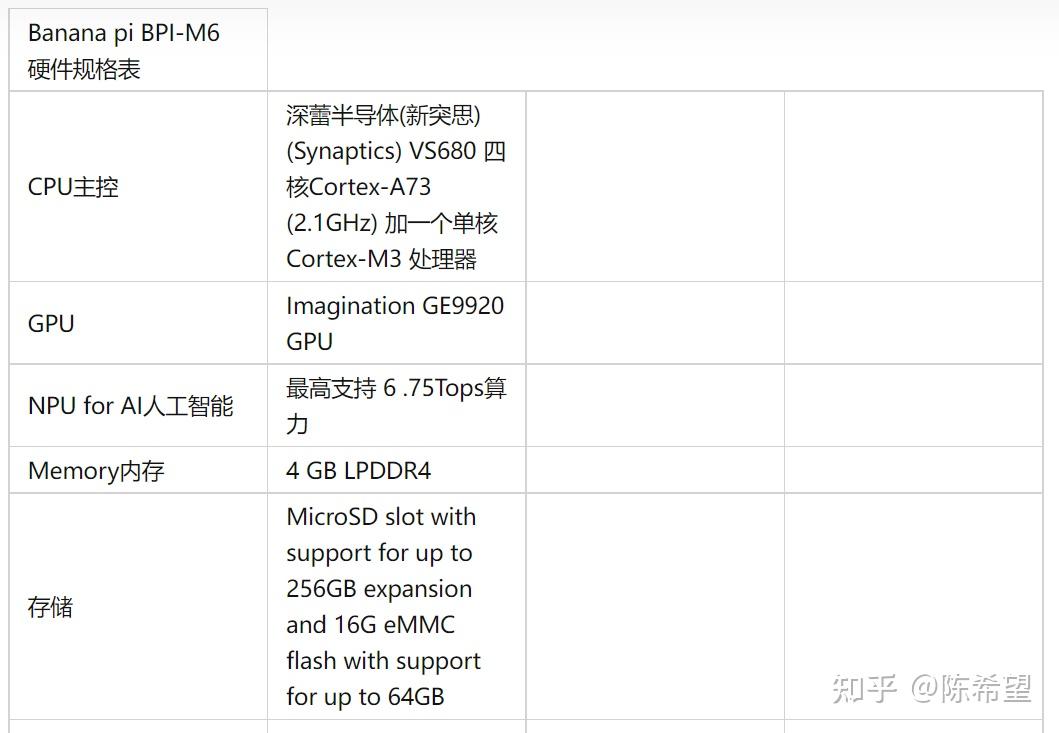1059x733 pixels.
Task: Click the 硬件规格表 title text
Action: [x=84, y=69]
